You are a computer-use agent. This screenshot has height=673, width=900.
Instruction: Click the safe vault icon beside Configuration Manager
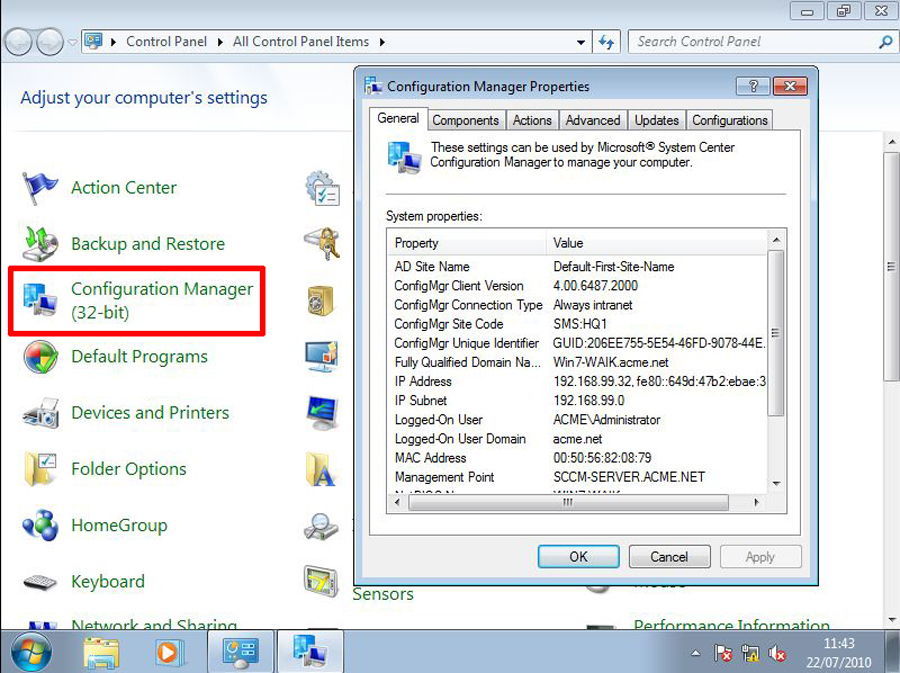tap(320, 300)
